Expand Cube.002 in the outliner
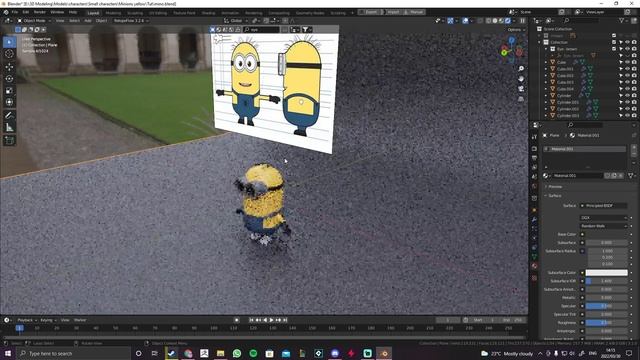The height and width of the screenshot is (360, 640). 545,76
